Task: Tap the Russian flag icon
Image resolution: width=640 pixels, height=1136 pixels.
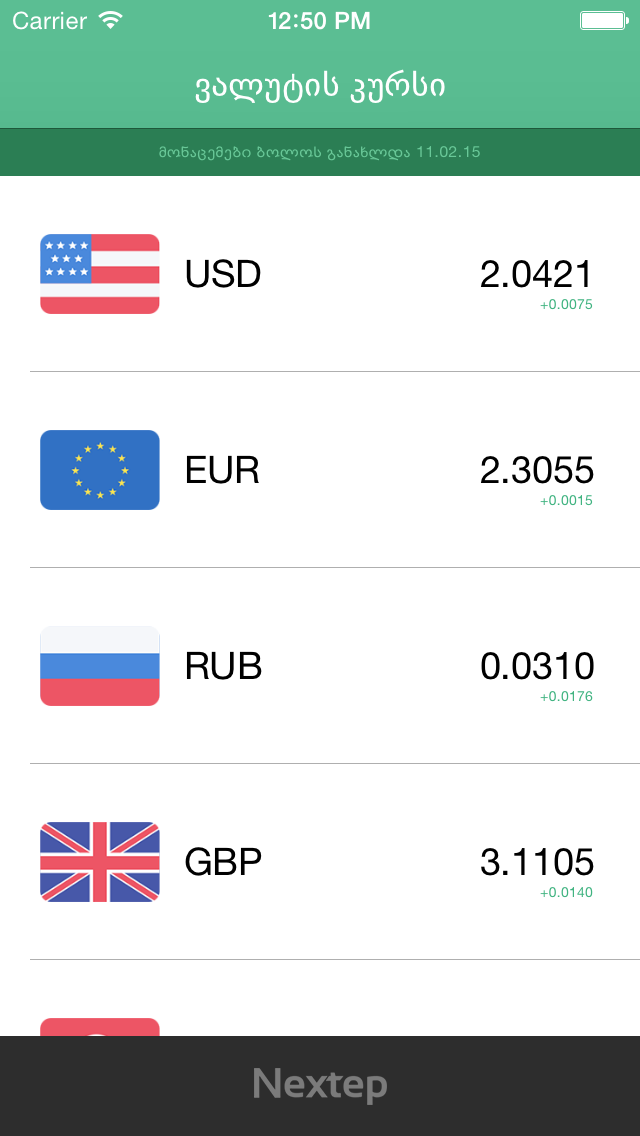Action: pos(100,666)
